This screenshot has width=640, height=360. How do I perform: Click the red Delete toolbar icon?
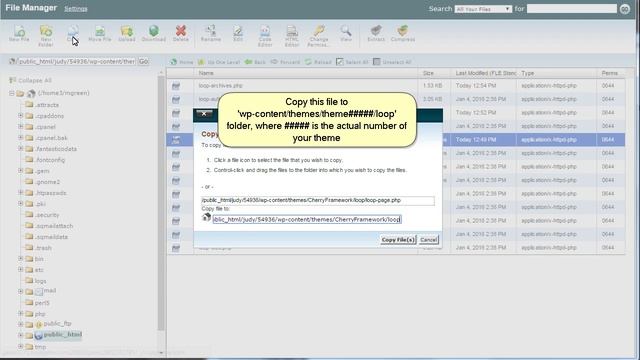[180, 33]
